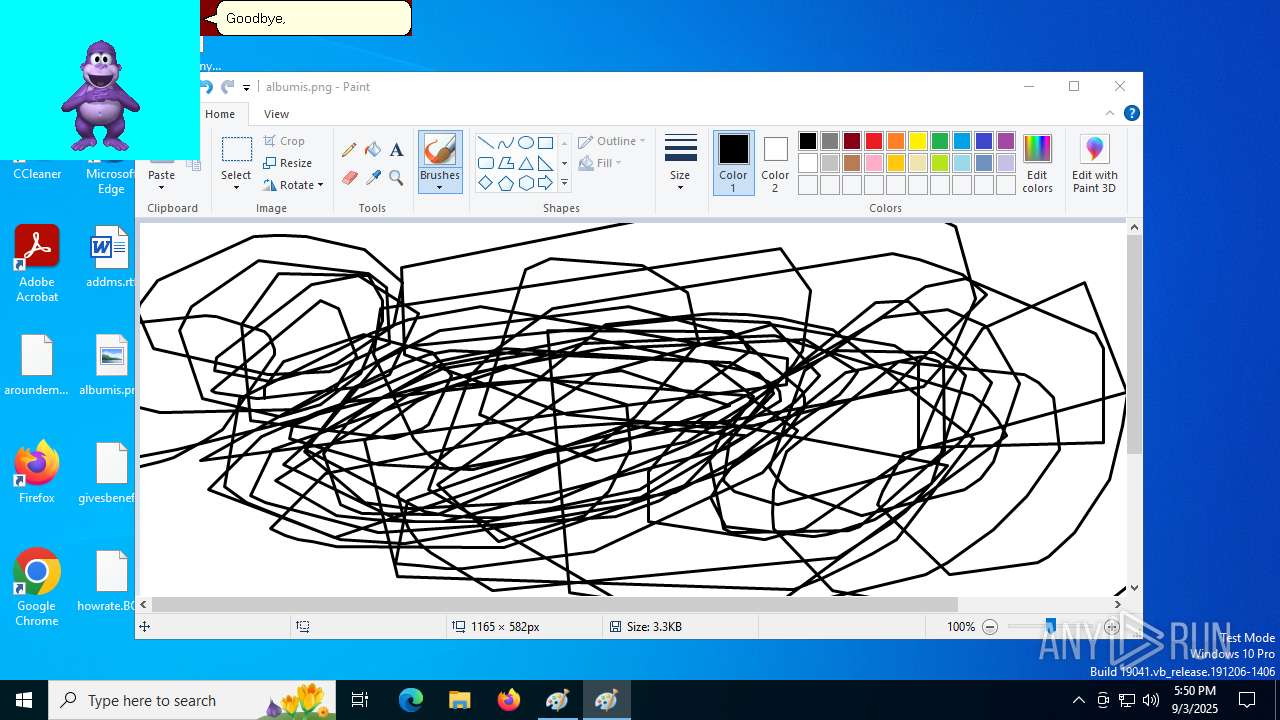The image size is (1280, 720).
Task: Show hidden system tray icons chevron
Action: [x=1078, y=700]
